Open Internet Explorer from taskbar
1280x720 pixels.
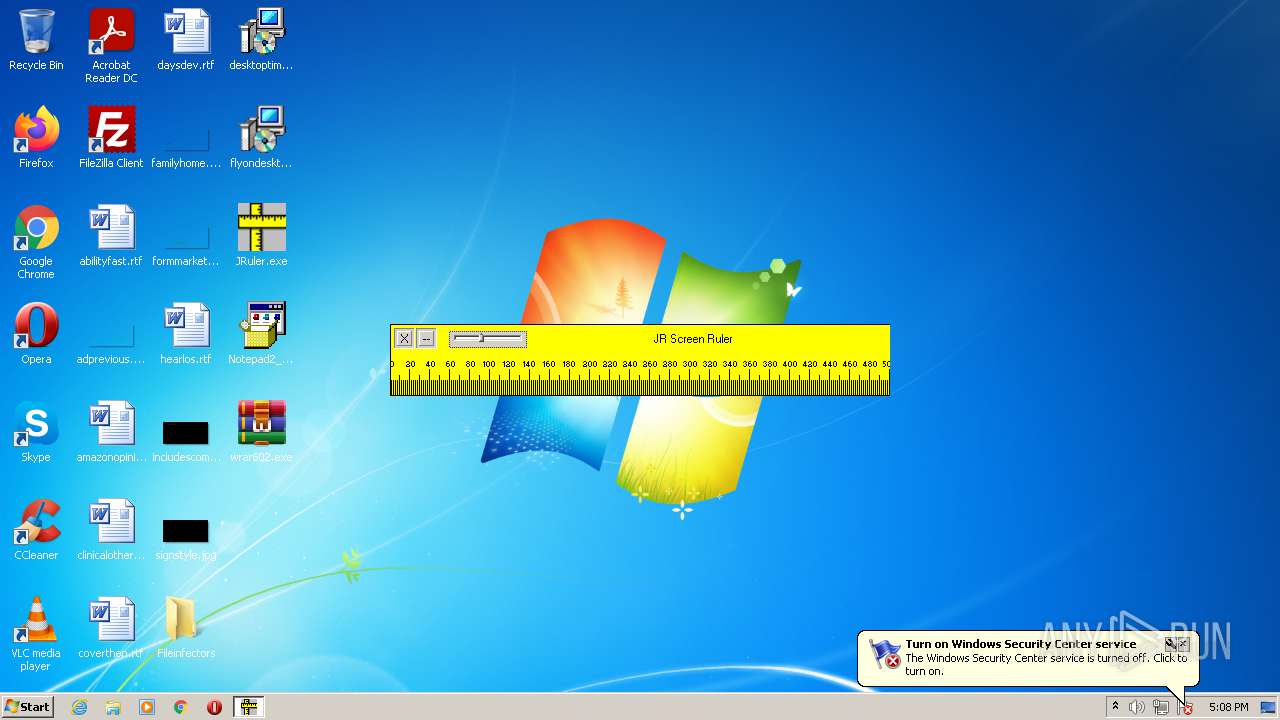[79, 707]
